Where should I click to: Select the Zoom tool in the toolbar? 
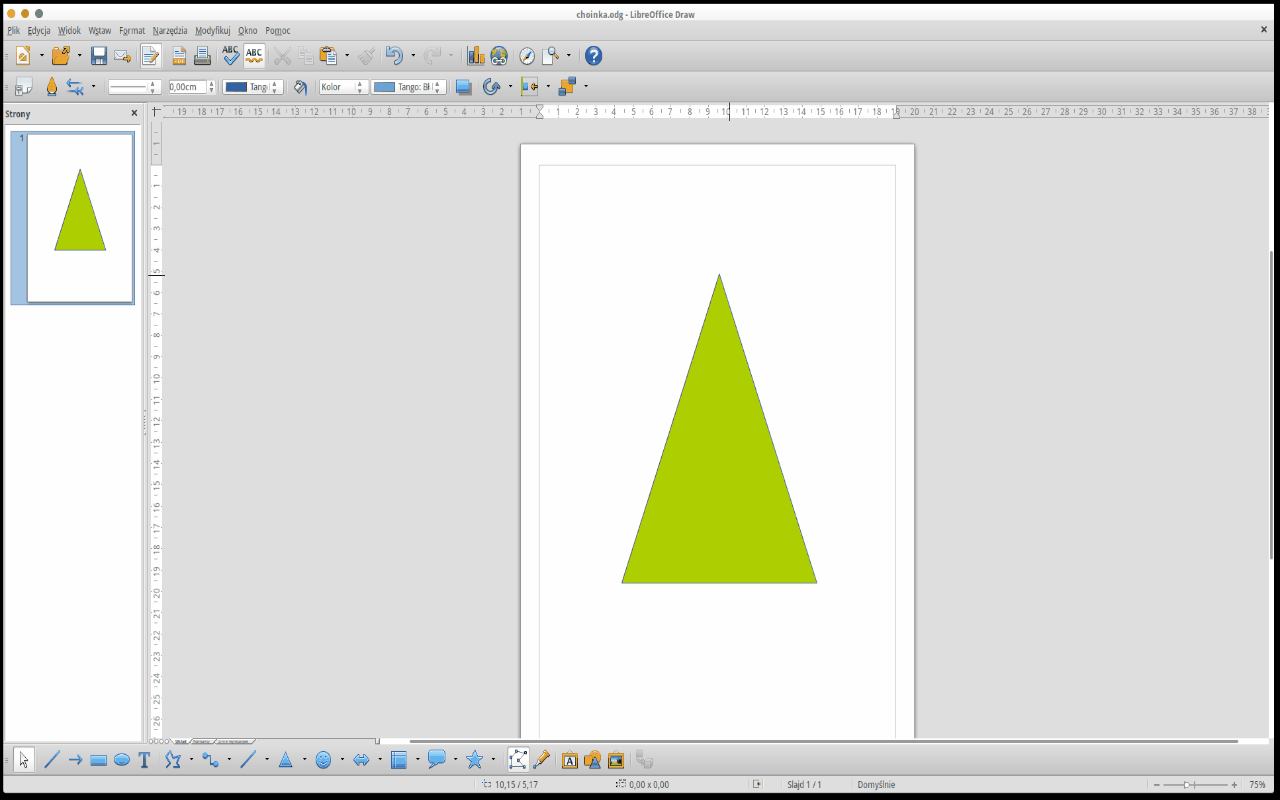(550, 56)
